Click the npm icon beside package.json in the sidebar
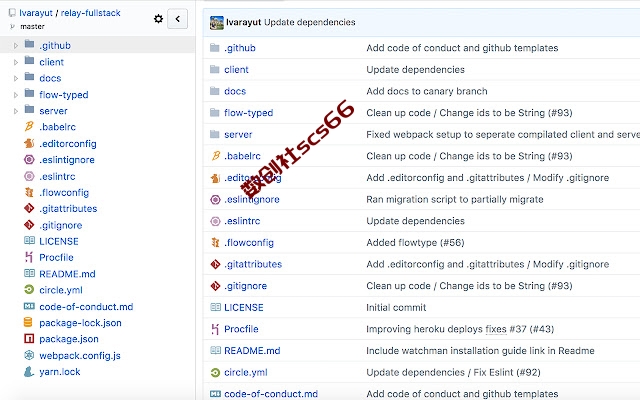Viewport: 640px width, 400px height. pos(29,339)
